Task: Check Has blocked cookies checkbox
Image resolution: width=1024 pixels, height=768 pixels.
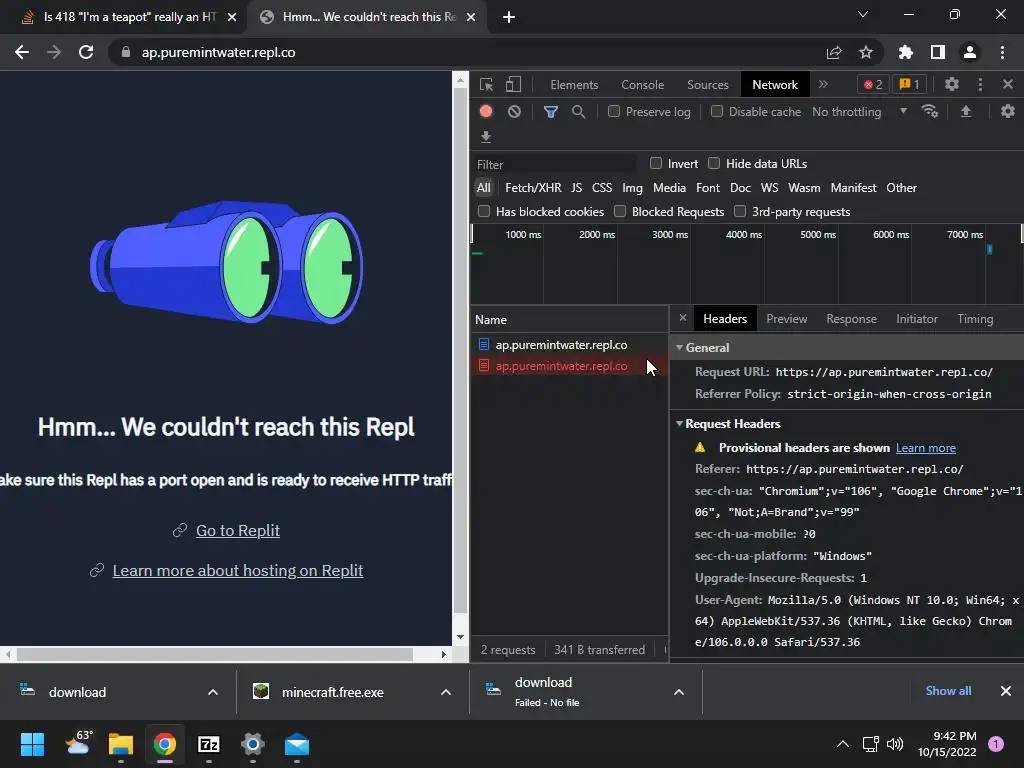Action: [484, 211]
